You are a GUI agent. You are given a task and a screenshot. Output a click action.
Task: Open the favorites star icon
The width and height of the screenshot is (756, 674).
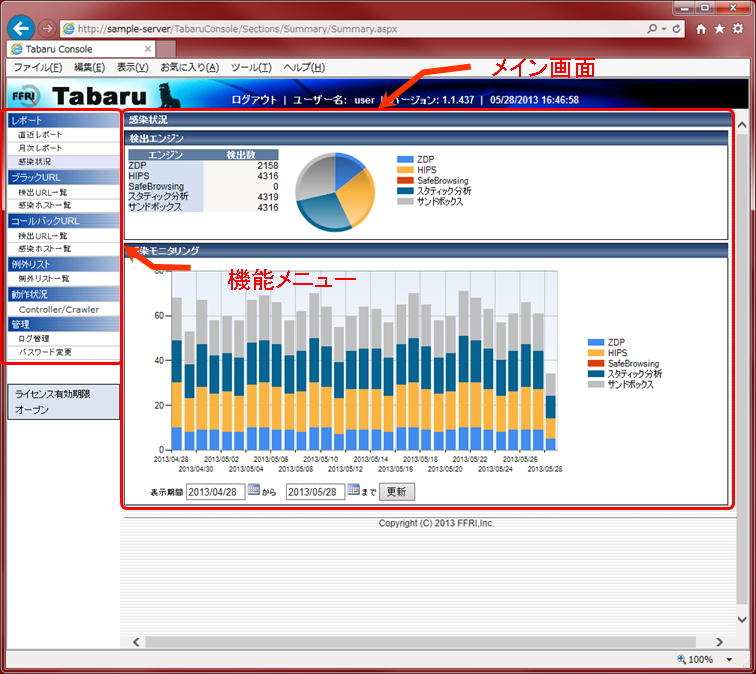coord(719,30)
